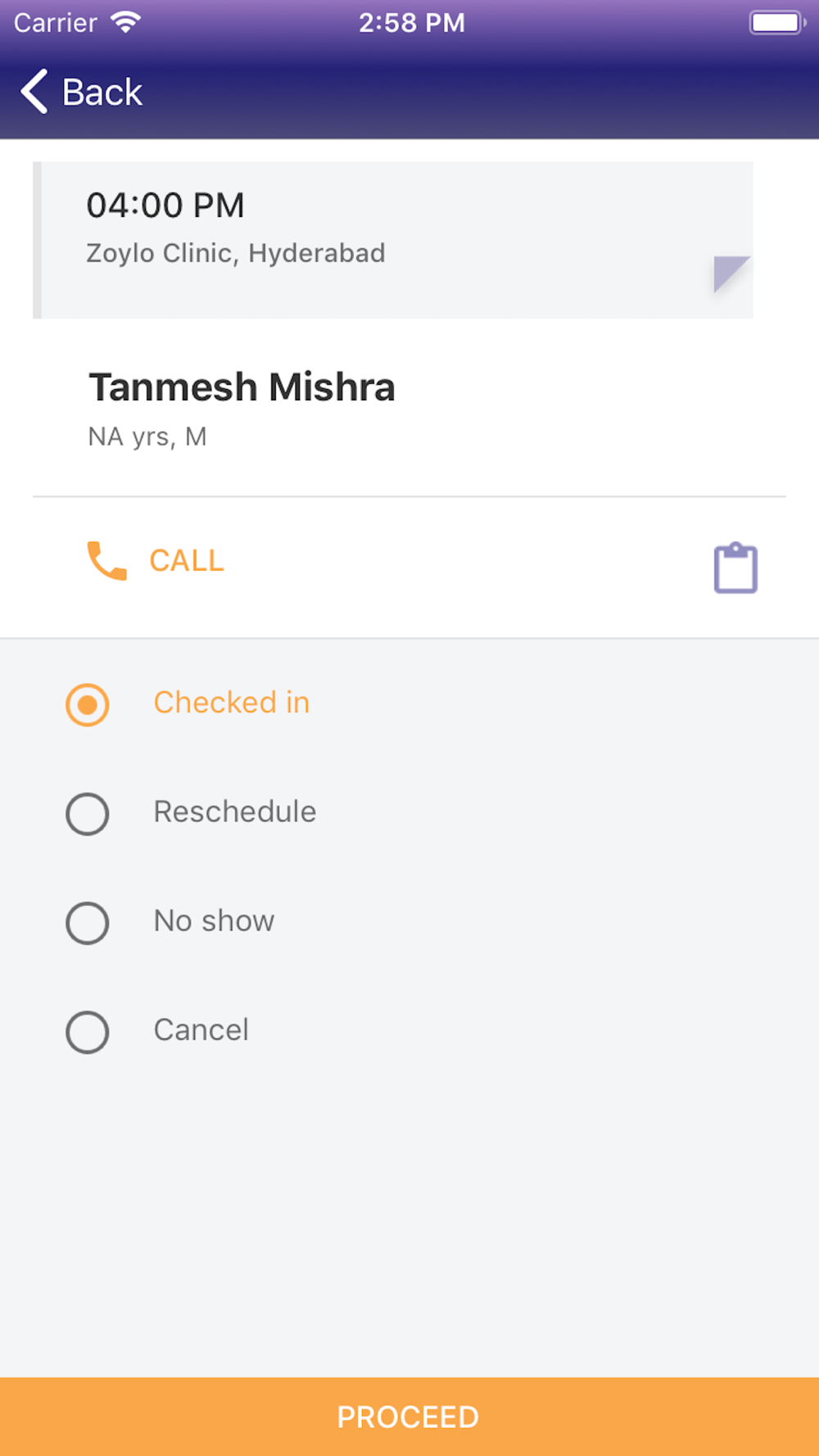
Task: Tap the Zoylo Clinic, Hyderabad location text
Action: pos(236,253)
